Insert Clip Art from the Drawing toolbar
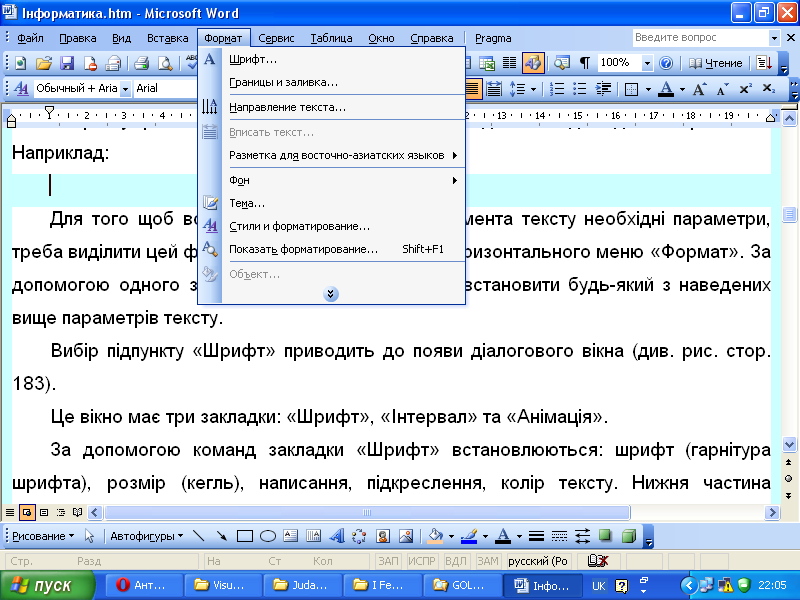 click(383, 536)
